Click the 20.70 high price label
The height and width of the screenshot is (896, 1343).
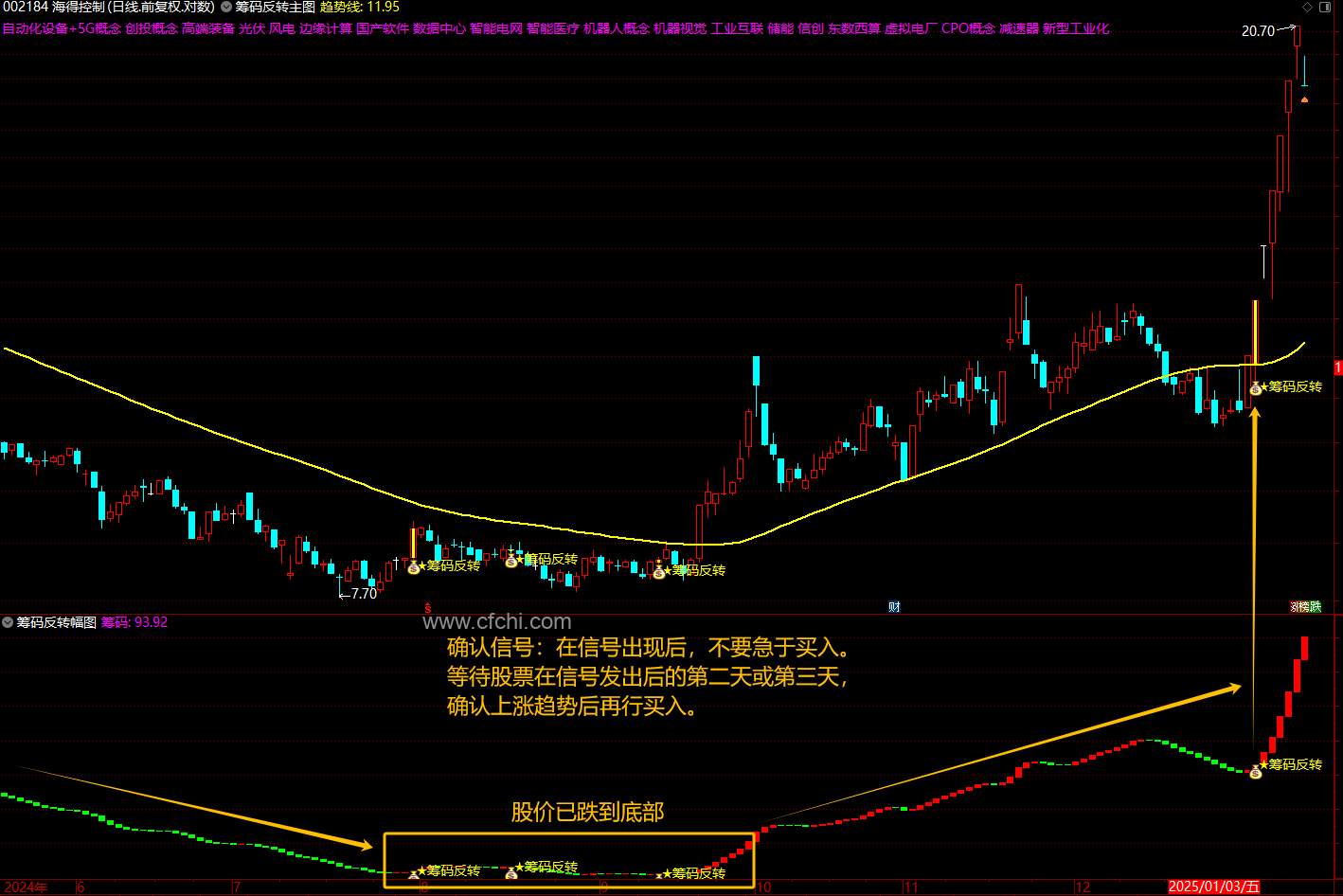[1258, 31]
